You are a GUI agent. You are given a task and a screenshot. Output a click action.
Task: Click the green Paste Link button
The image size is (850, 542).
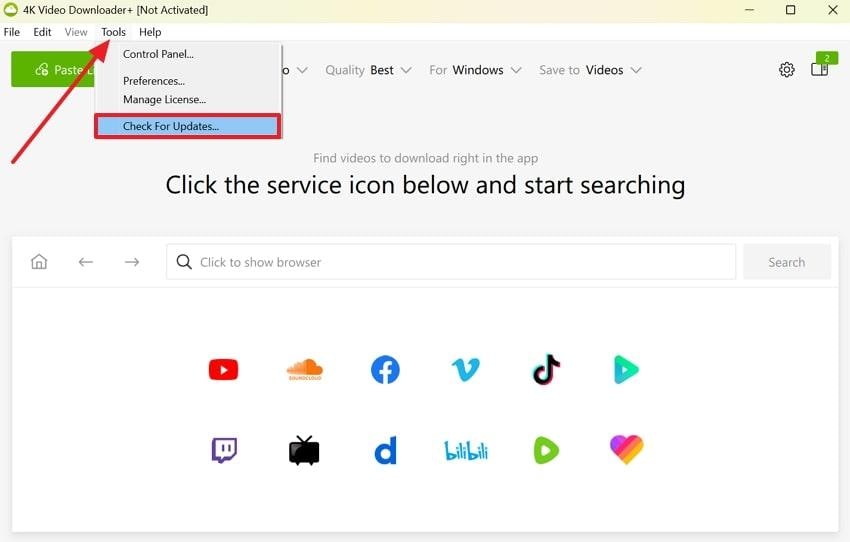pyautogui.click(x=53, y=69)
